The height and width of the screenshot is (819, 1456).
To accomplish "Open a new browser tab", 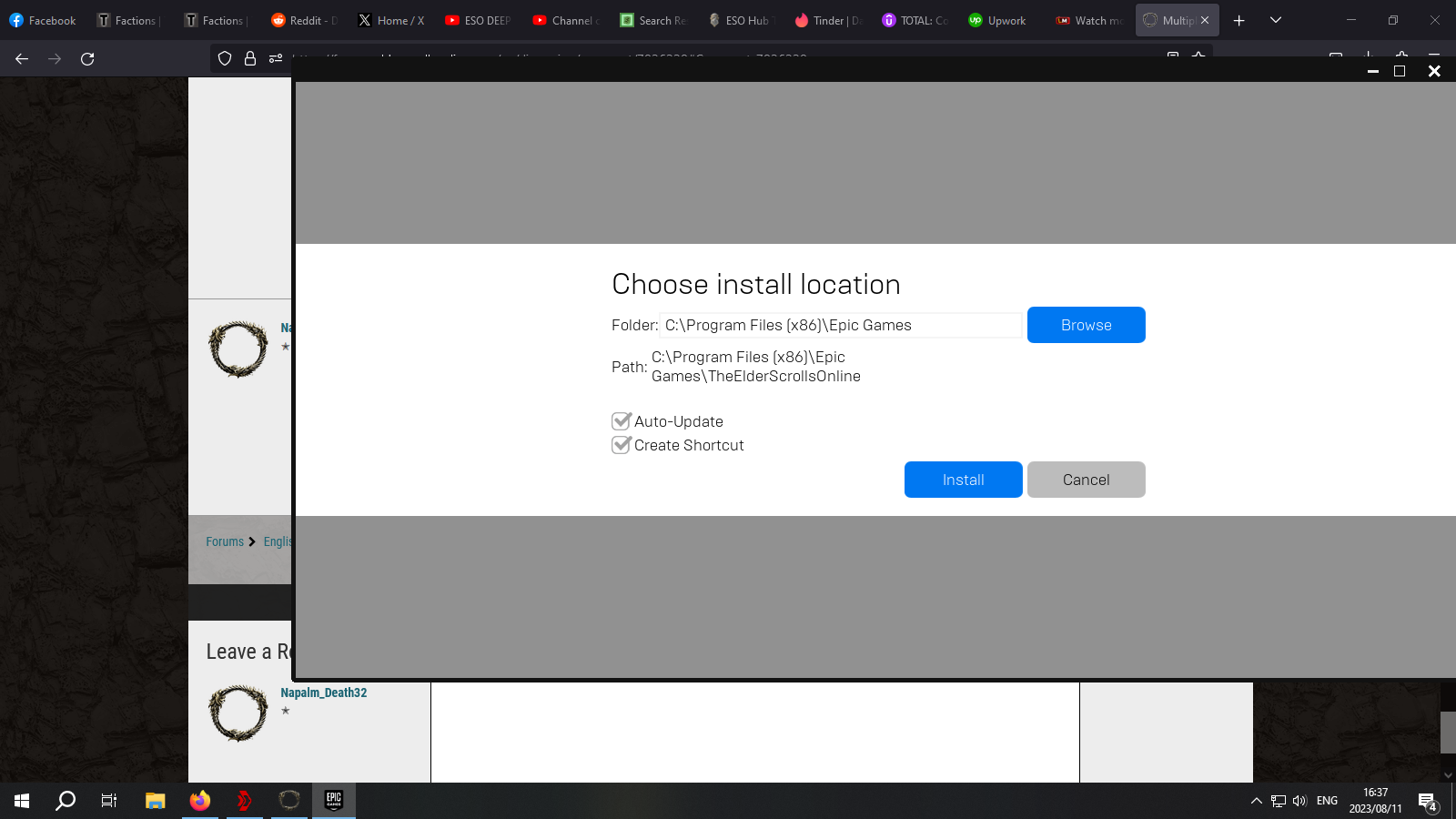I will click(1239, 20).
